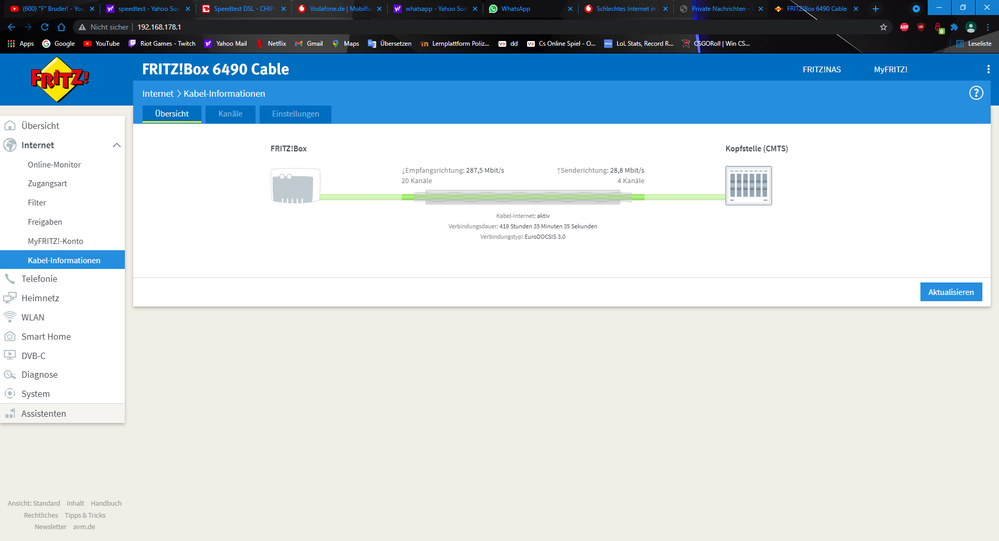Open MyFRITZ! link in header
This screenshot has height=541, width=999.
(891, 69)
